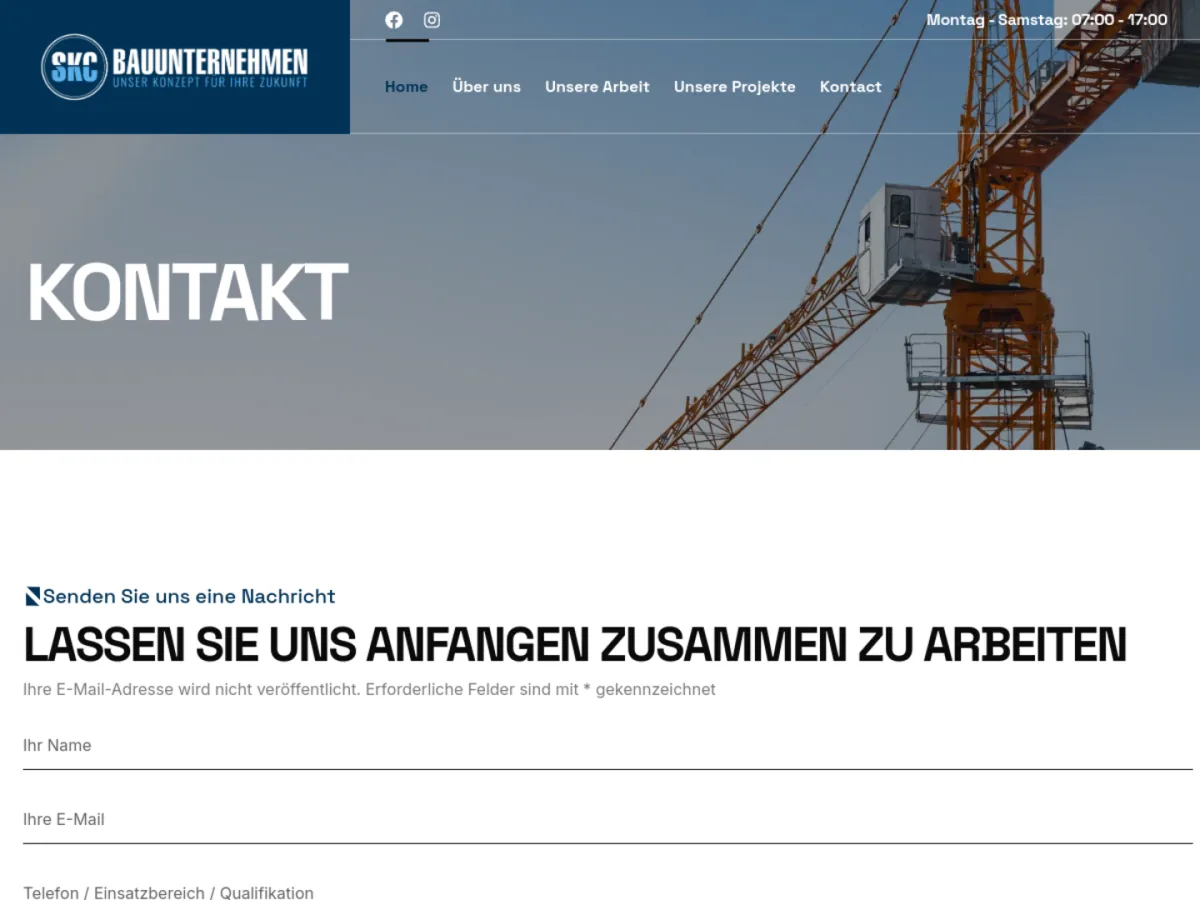1200x900 pixels.
Task: Click the 'Ihre E-Mail-Adresse wird nicht veröffentlicht' note
Action: (369, 690)
